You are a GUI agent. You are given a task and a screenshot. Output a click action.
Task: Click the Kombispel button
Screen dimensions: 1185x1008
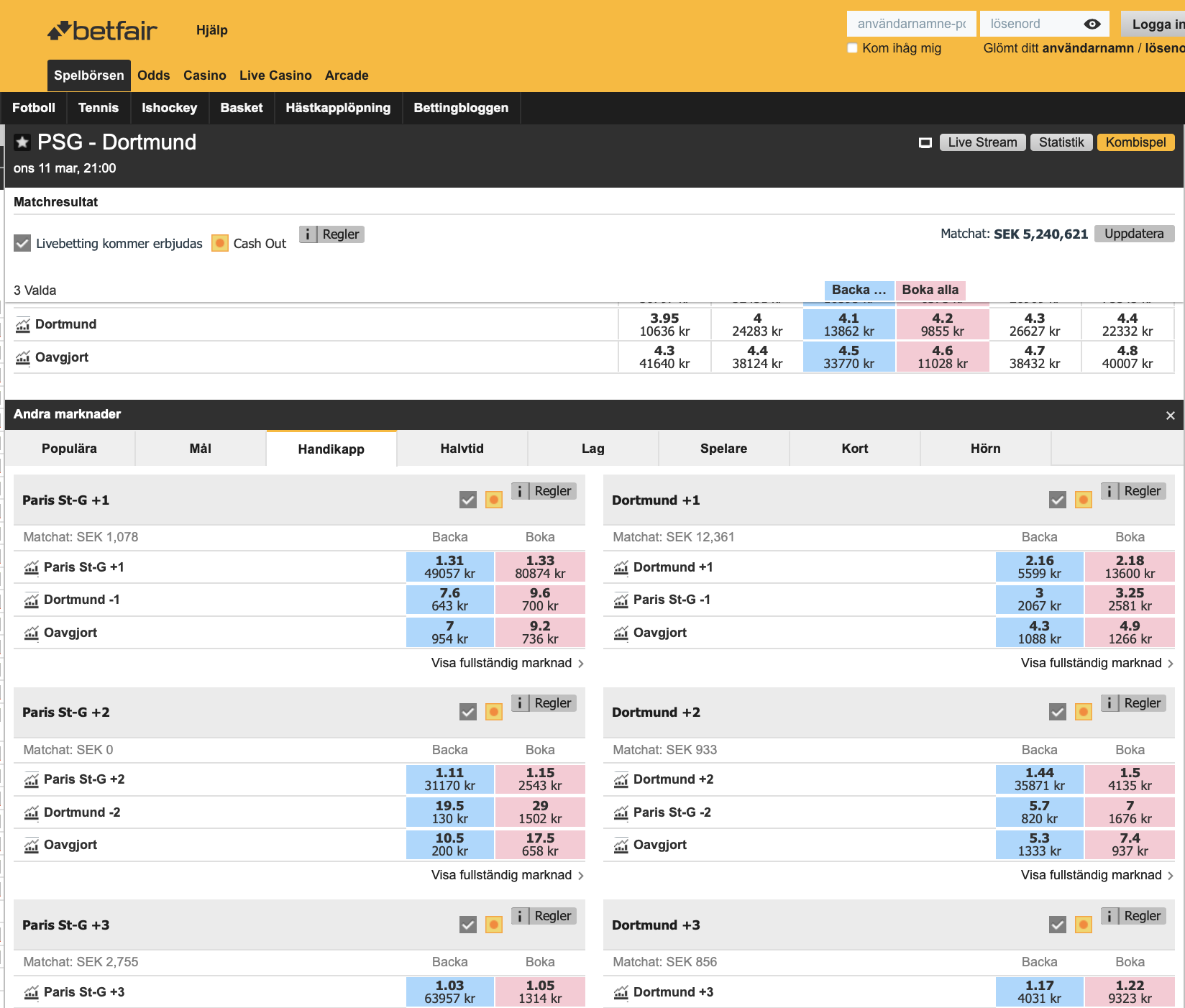pyautogui.click(x=1135, y=142)
